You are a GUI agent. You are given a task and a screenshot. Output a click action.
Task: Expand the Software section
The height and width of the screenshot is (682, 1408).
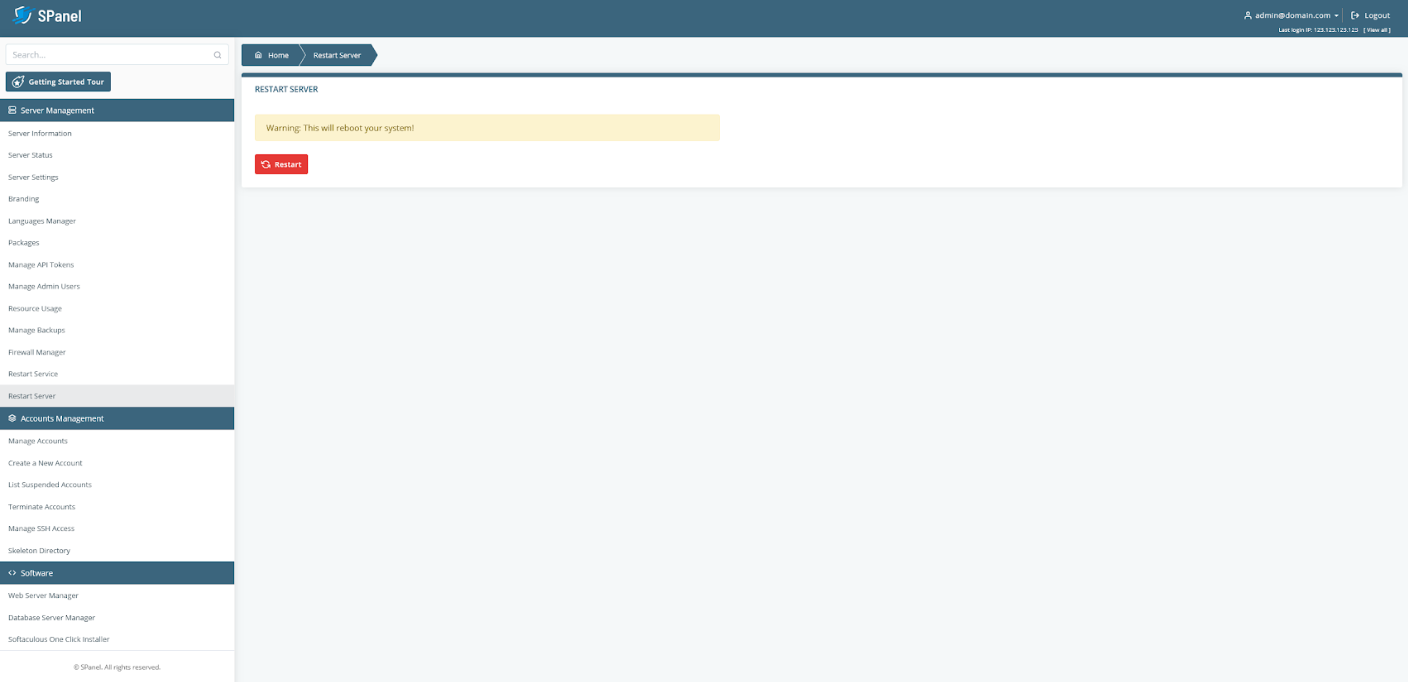(x=36, y=573)
